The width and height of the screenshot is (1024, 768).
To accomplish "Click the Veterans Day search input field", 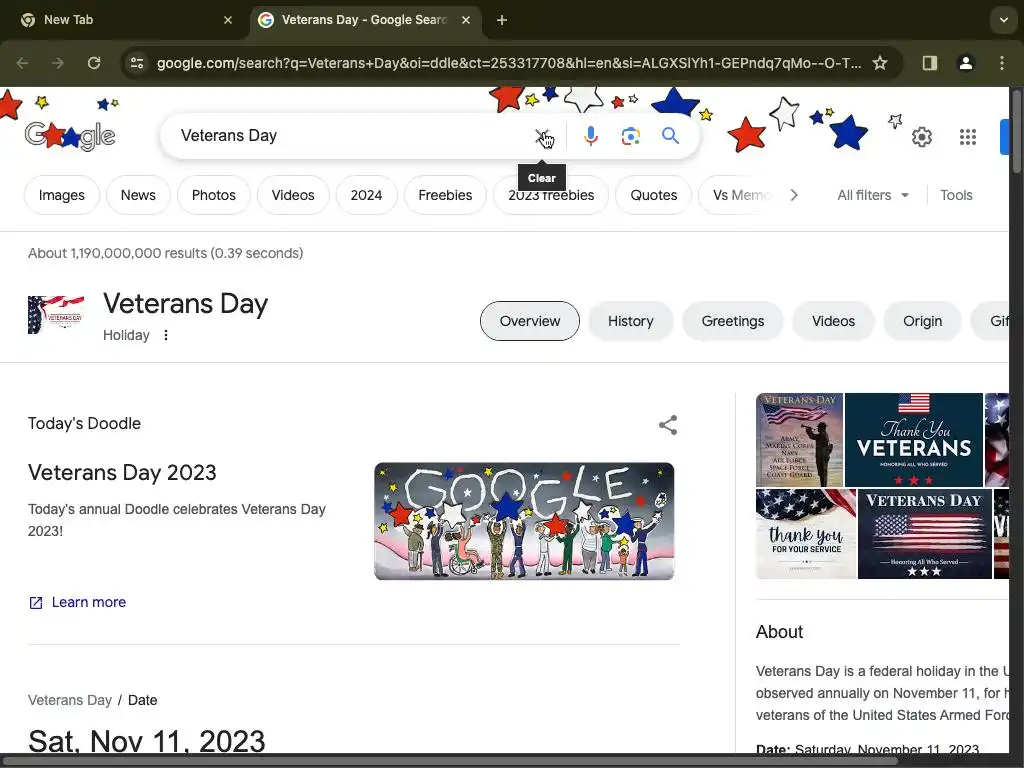I will 353,136.
